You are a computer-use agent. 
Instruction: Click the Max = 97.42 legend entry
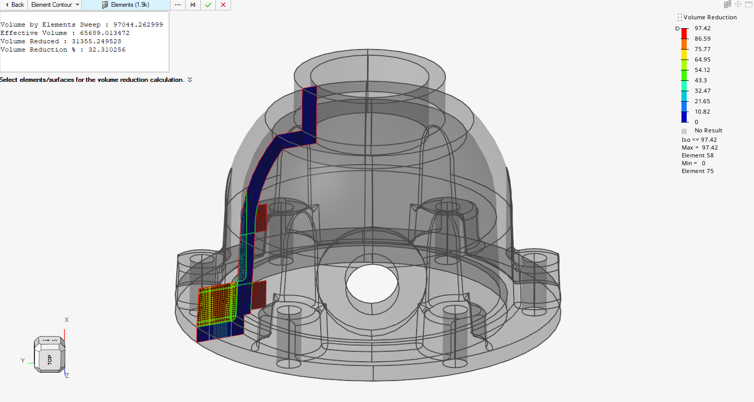(700, 148)
